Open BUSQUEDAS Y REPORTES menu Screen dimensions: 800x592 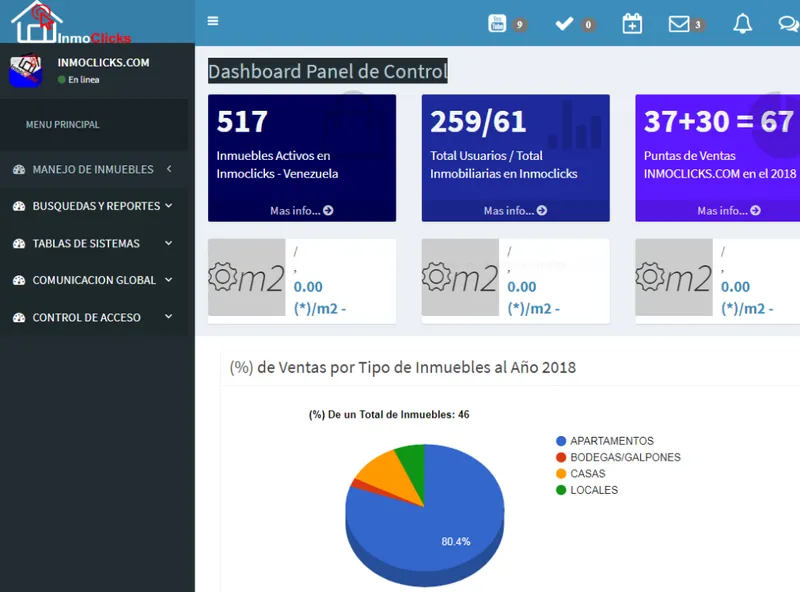(x=94, y=206)
